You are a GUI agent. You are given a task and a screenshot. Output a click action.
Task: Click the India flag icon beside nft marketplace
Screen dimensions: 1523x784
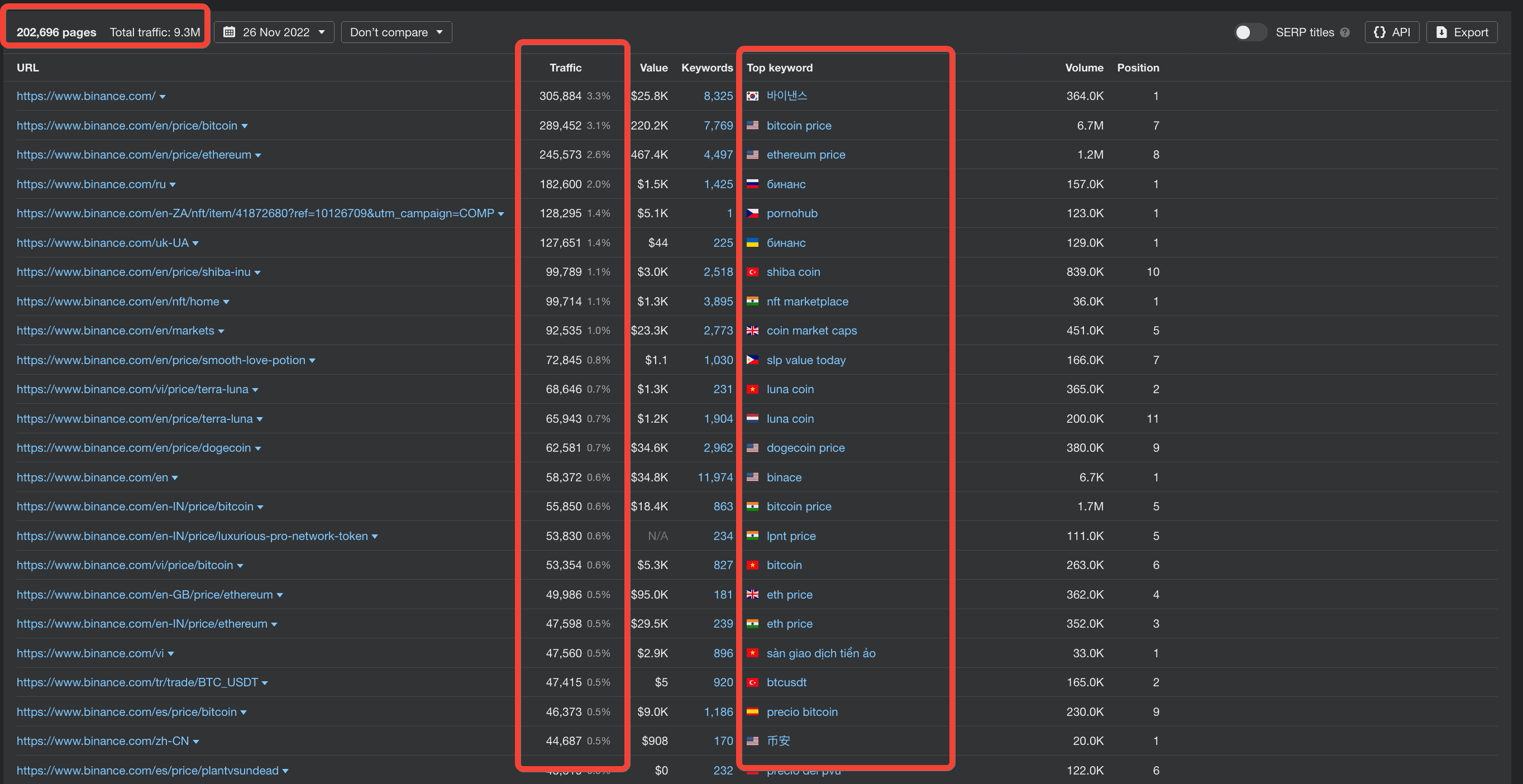tap(753, 302)
